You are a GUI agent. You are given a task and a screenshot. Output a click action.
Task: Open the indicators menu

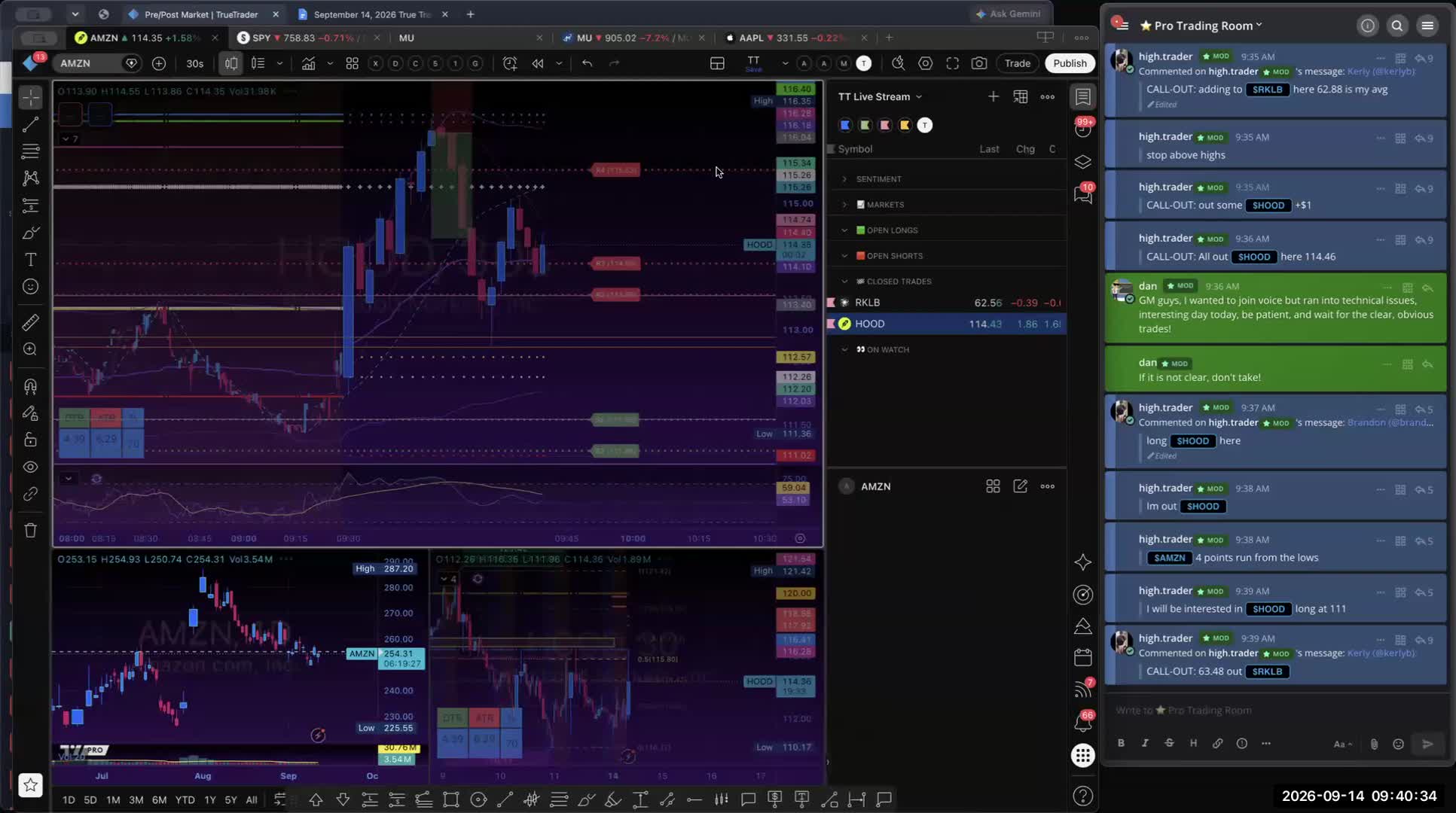point(308,63)
